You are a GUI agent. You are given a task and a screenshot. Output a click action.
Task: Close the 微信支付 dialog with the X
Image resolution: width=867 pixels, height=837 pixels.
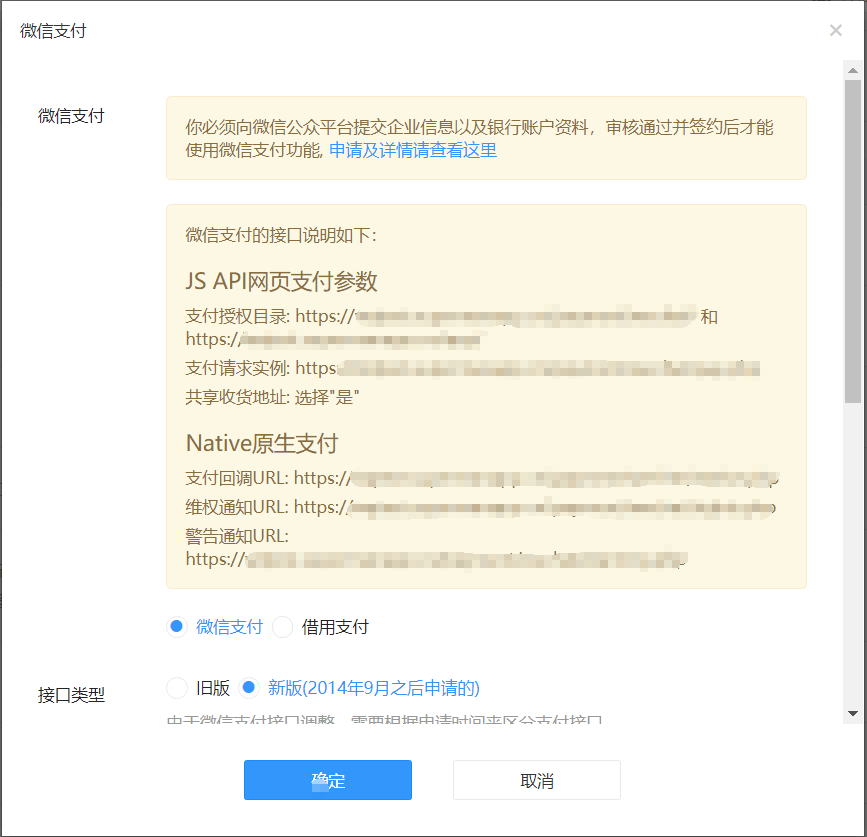(835, 30)
